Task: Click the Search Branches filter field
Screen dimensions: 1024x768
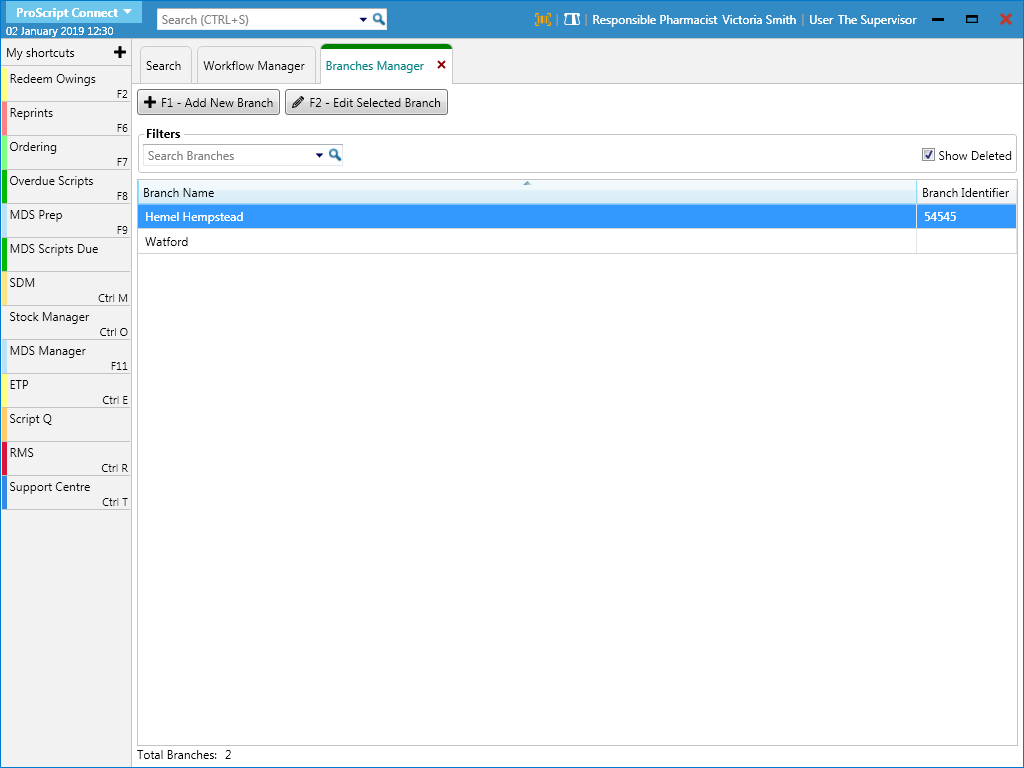Action: coord(229,155)
